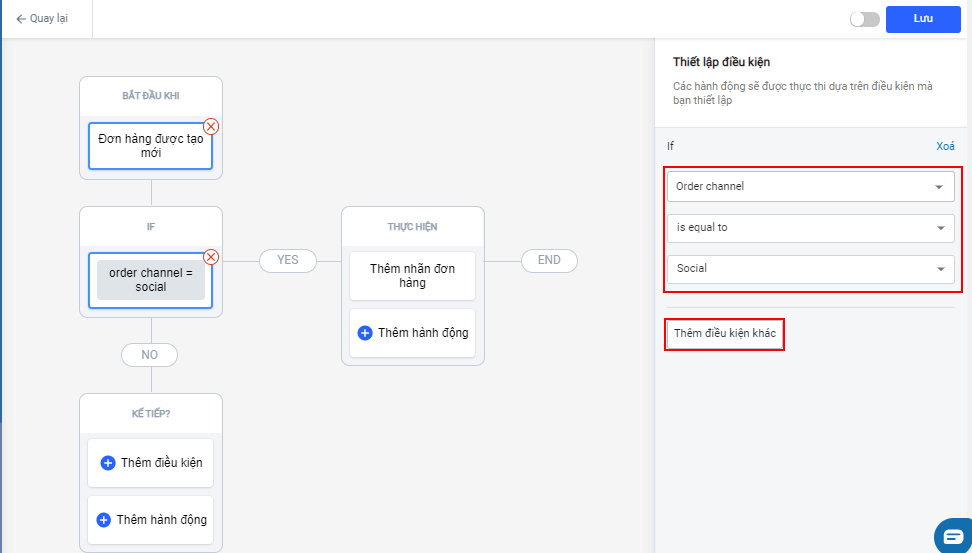Click the YES branch label

tap(287, 260)
